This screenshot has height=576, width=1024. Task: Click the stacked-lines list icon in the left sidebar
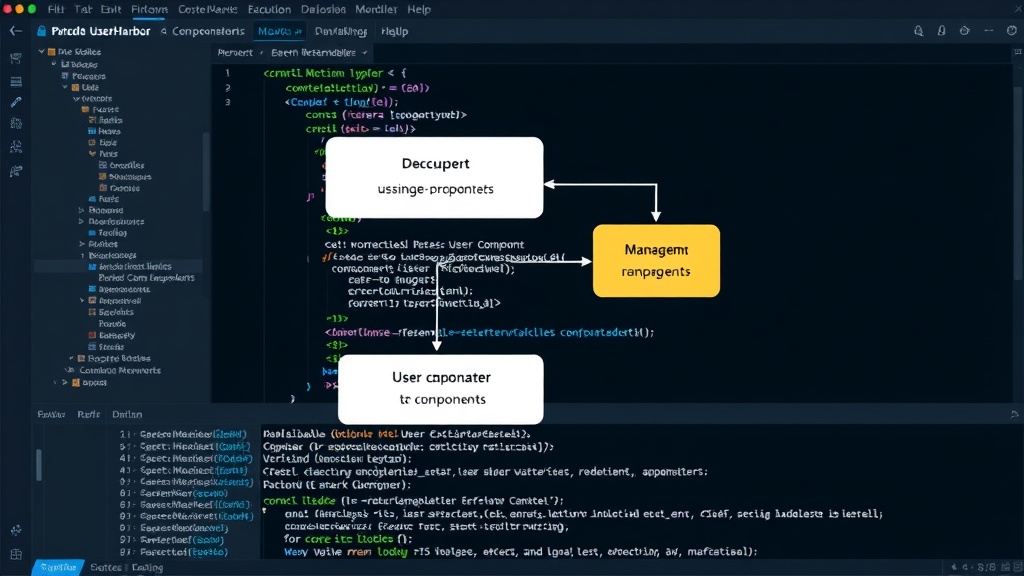point(16,81)
